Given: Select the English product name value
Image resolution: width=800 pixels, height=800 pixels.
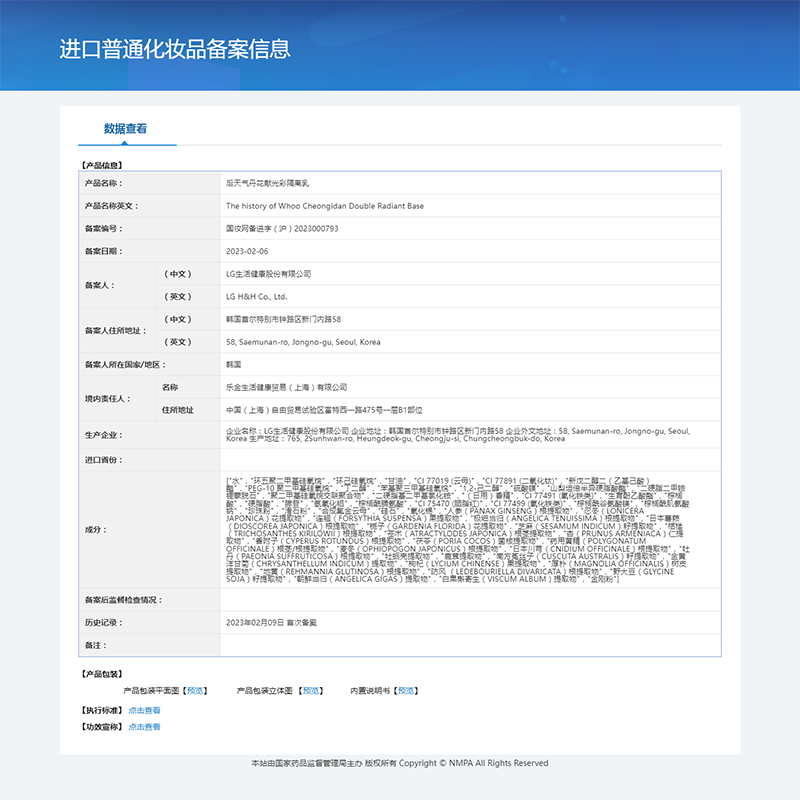Looking at the screenshot, I should click(325, 206).
